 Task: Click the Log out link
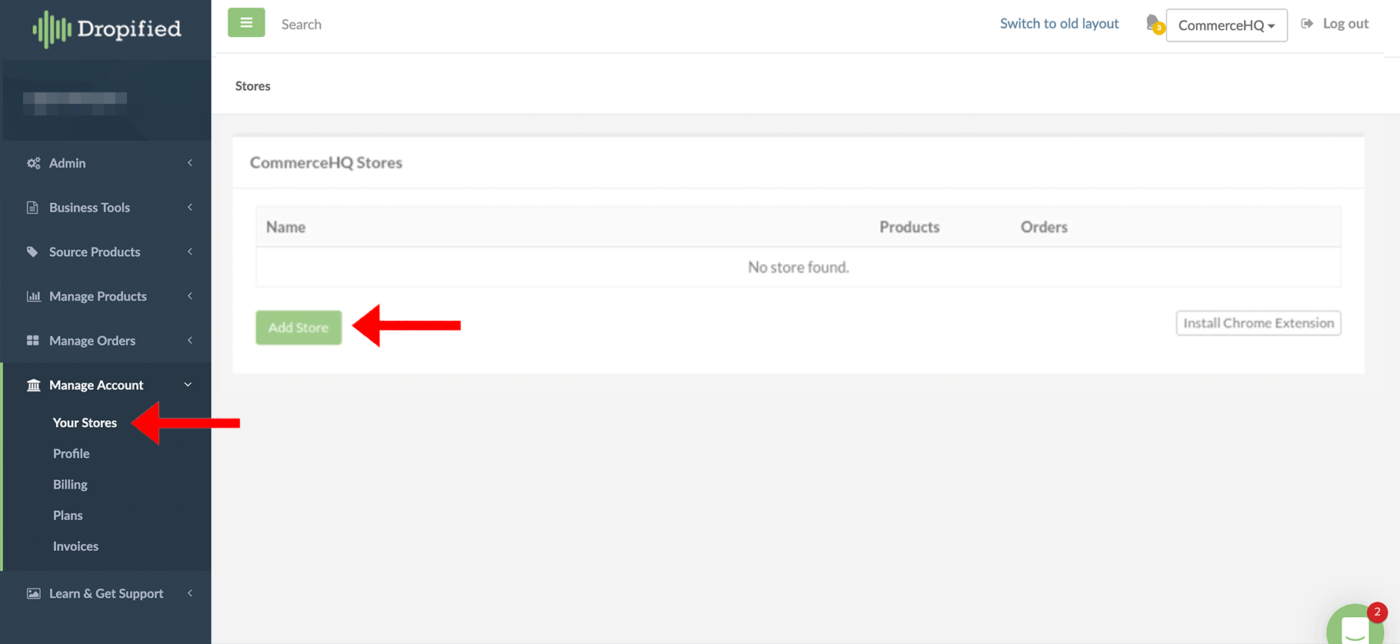(1345, 24)
